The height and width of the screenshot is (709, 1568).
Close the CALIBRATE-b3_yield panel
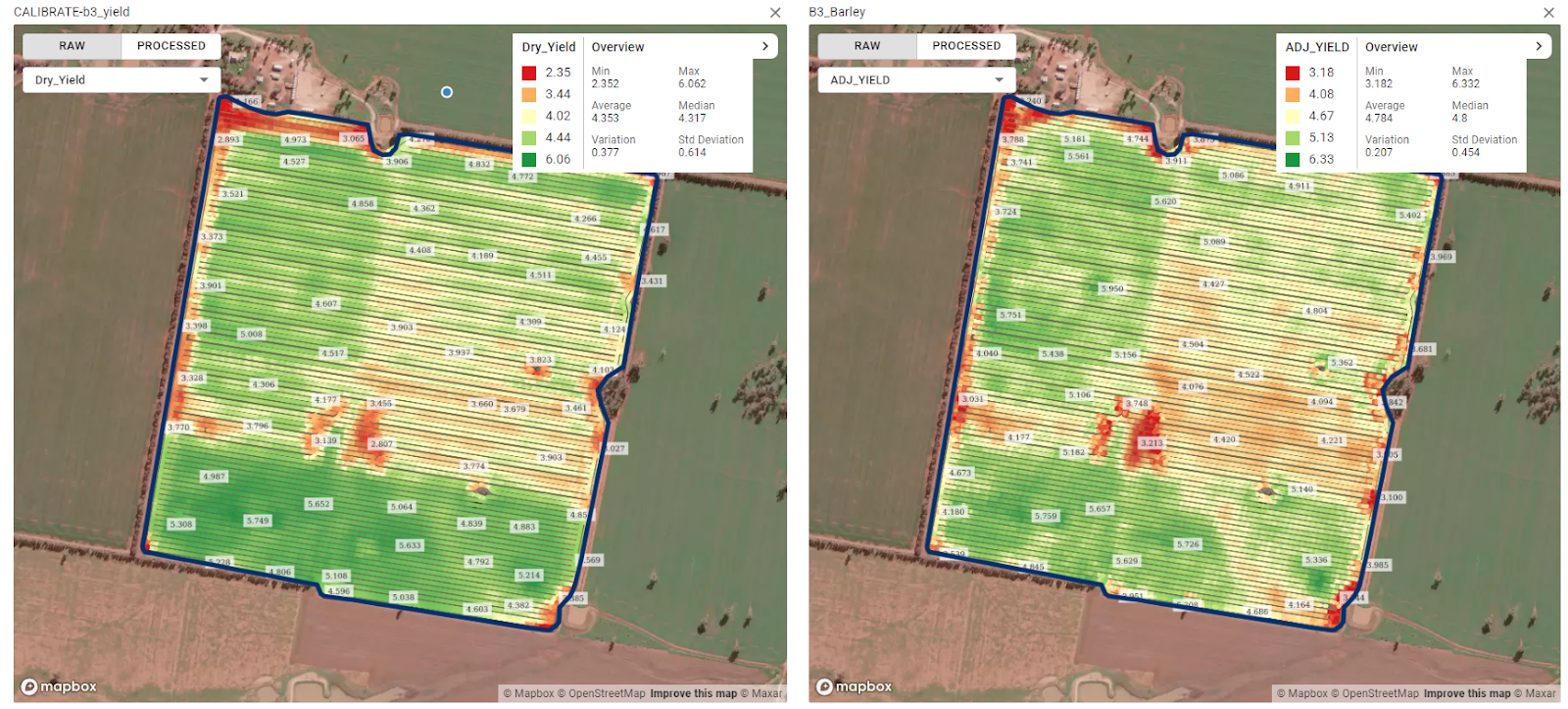coord(775,13)
